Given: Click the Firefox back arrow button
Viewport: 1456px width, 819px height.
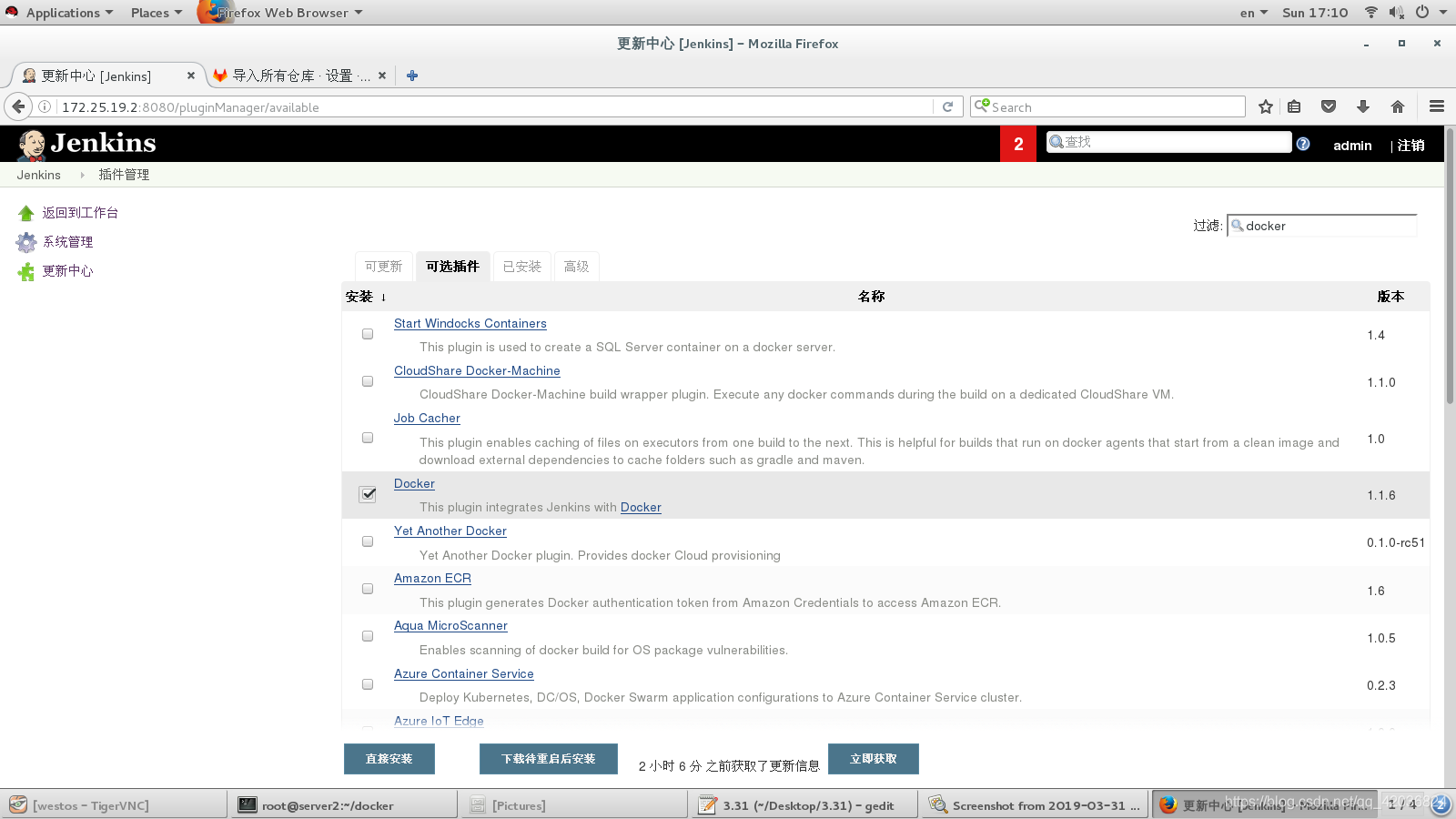Looking at the screenshot, I should (18, 106).
